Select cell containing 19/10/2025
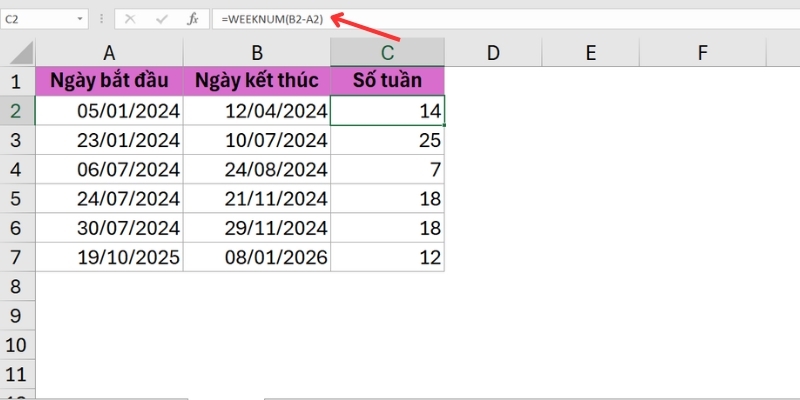Screen dimensions: 800x400 point(108,257)
